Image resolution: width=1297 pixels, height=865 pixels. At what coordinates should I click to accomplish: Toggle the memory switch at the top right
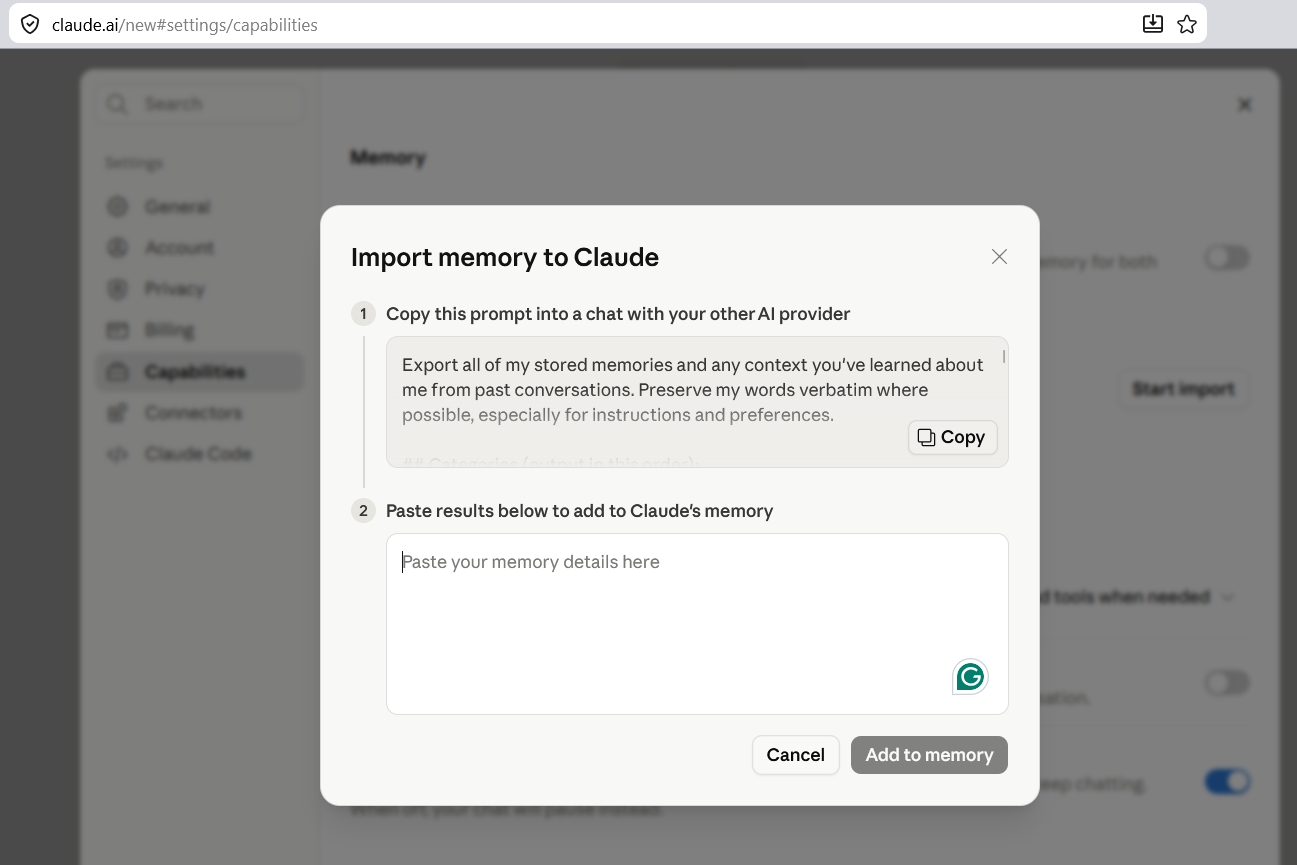coord(1227,258)
